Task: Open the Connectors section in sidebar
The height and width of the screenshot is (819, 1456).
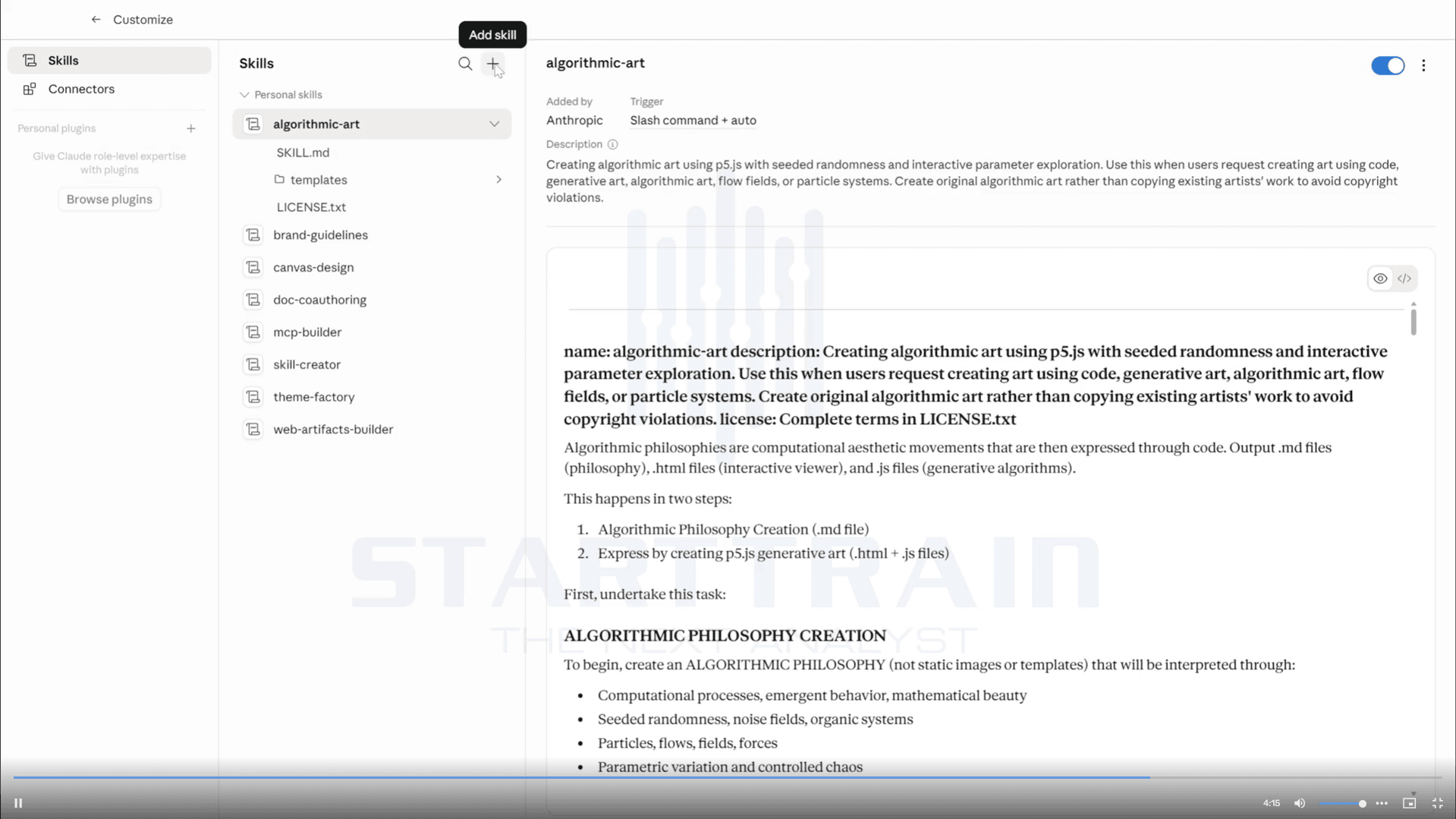Action: tap(109, 90)
